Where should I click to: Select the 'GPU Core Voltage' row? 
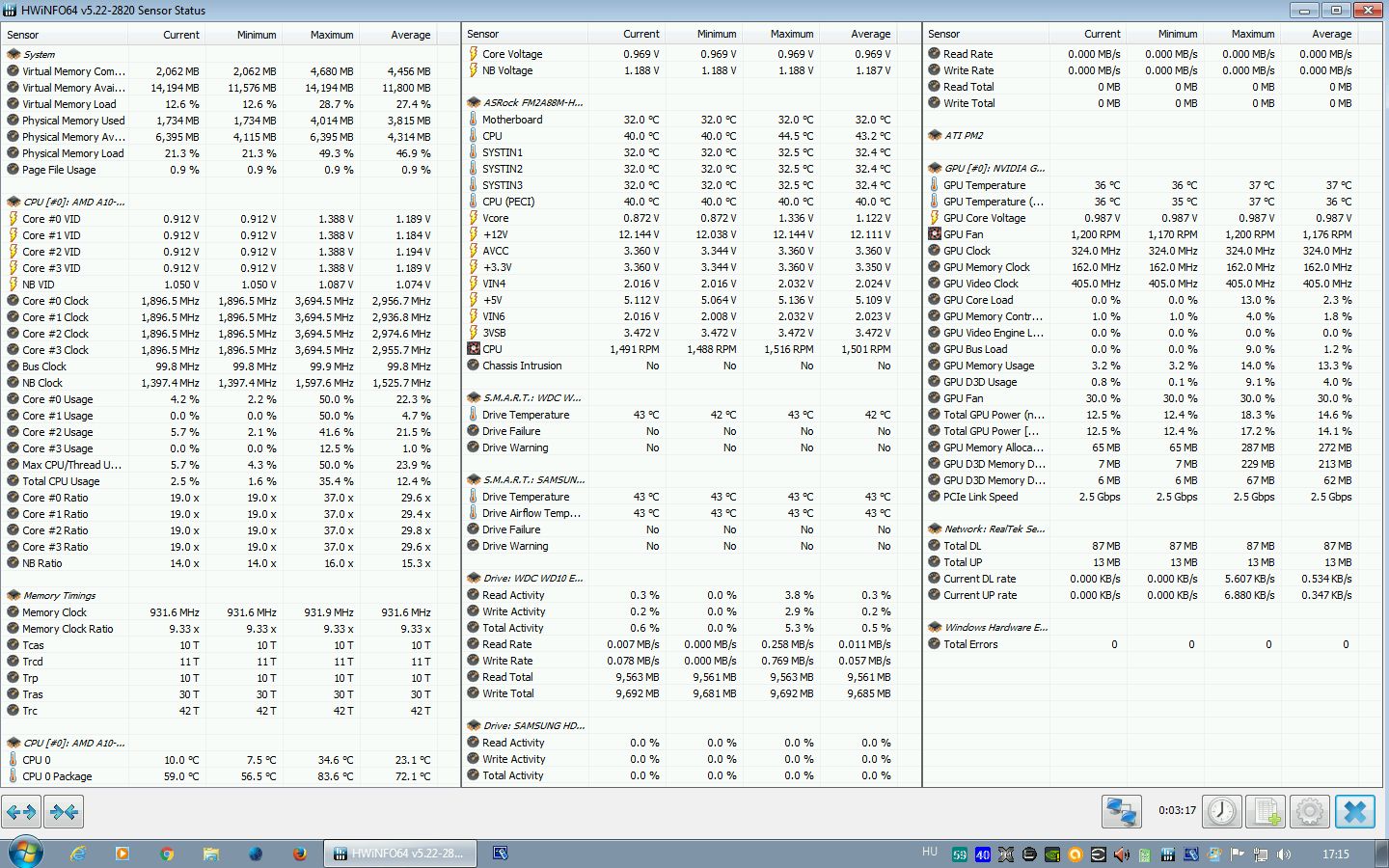[1153, 218]
